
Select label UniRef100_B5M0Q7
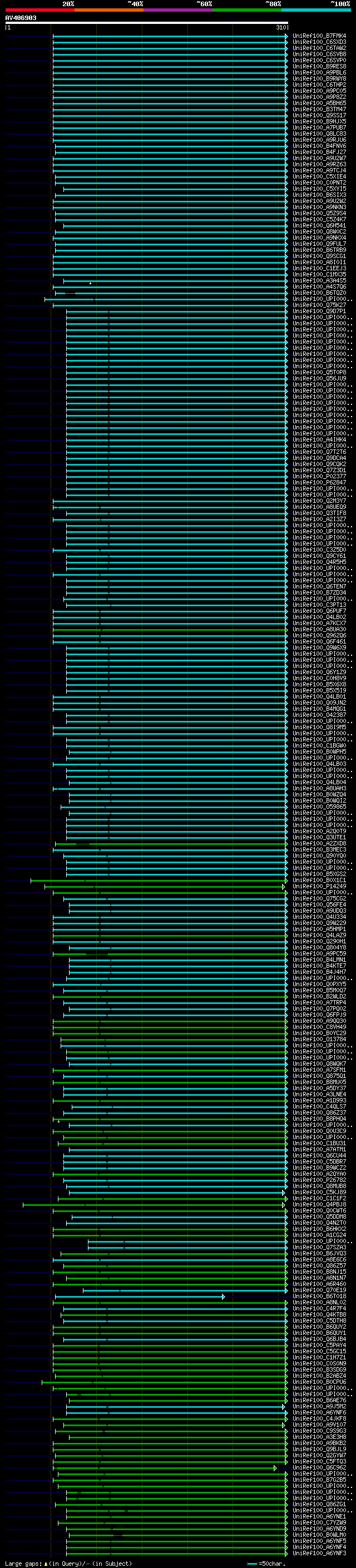pyautogui.click(x=319, y=990)
